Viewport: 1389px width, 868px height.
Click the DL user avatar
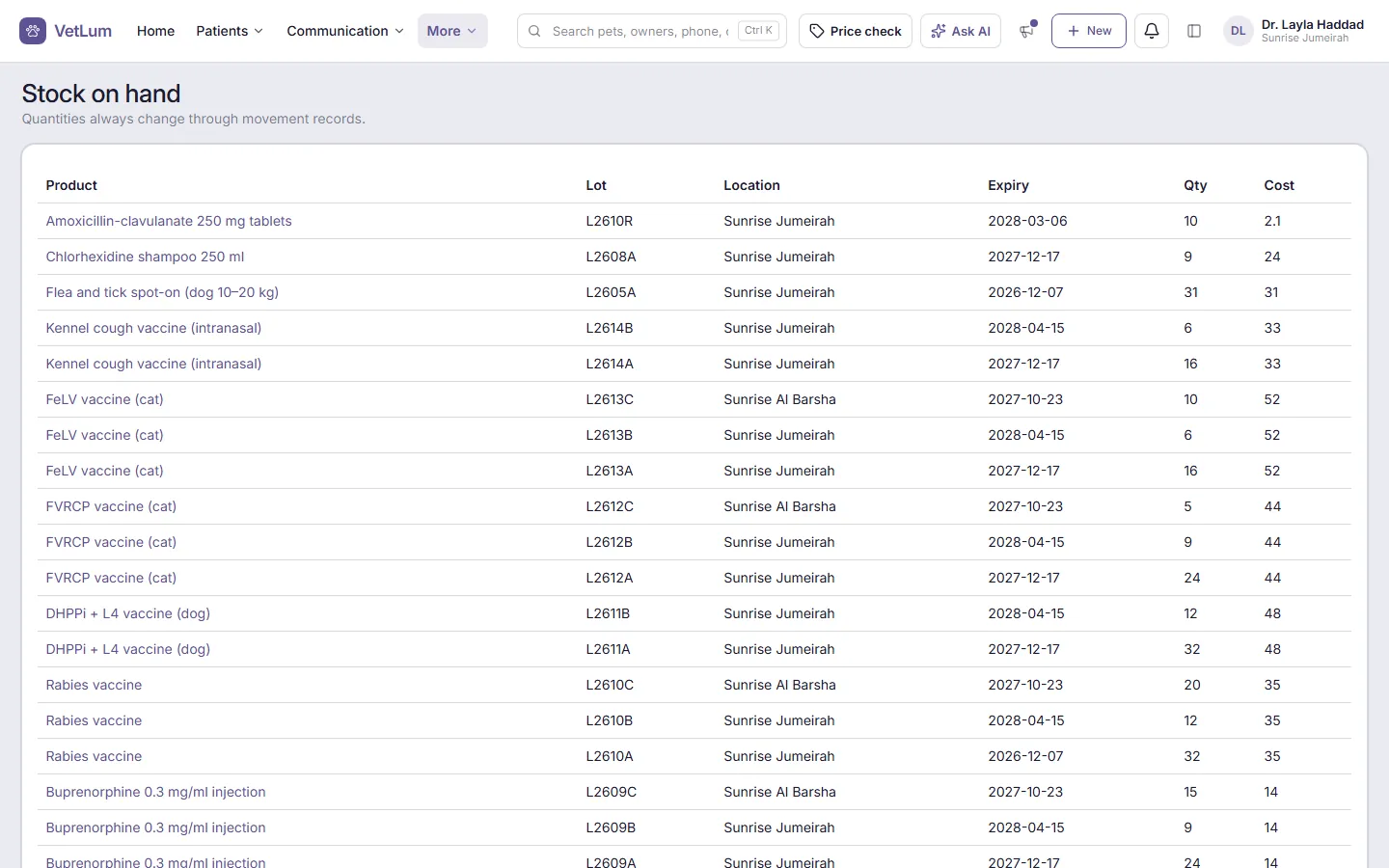[x=1238, y=31]
